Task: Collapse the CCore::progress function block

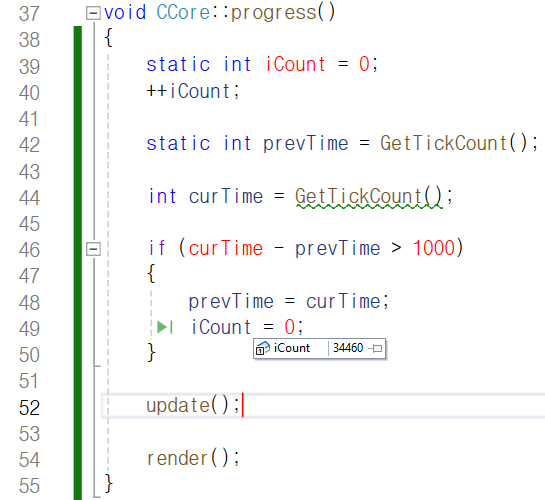Action: click(x=93, y=13)
